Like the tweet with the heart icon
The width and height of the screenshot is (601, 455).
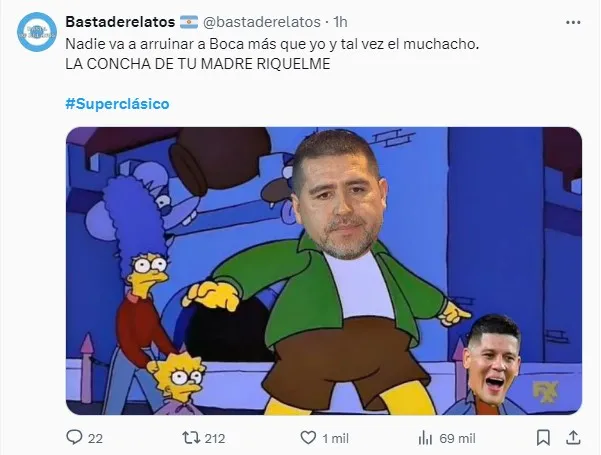point(308,438)
